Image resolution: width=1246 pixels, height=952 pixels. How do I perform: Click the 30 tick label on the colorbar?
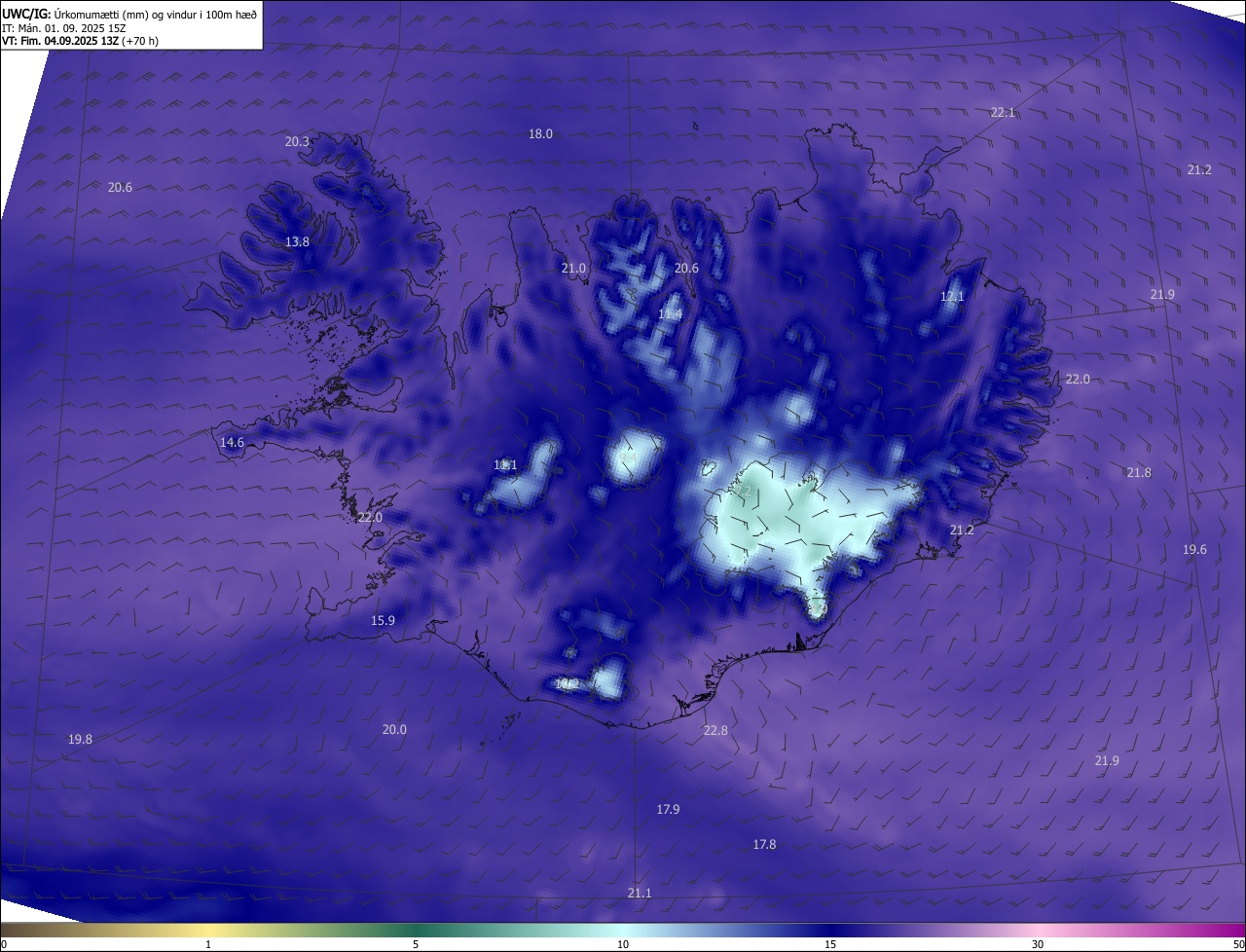[x=1038, y=945]
